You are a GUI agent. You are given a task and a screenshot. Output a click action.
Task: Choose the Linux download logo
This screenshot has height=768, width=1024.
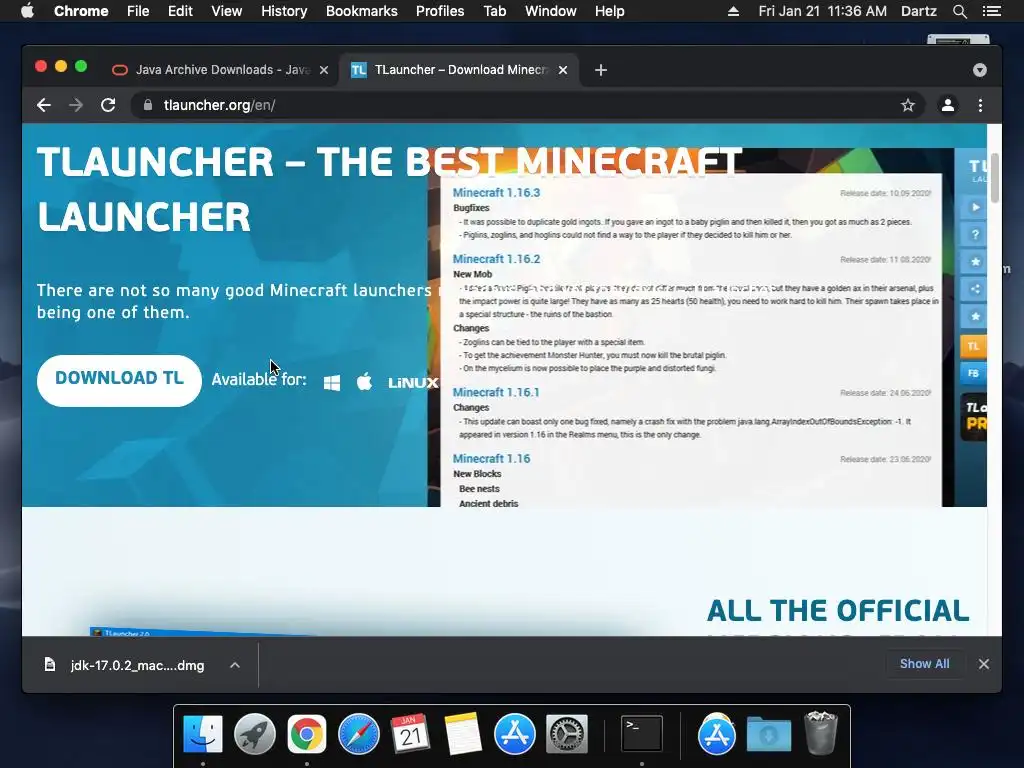413,383
